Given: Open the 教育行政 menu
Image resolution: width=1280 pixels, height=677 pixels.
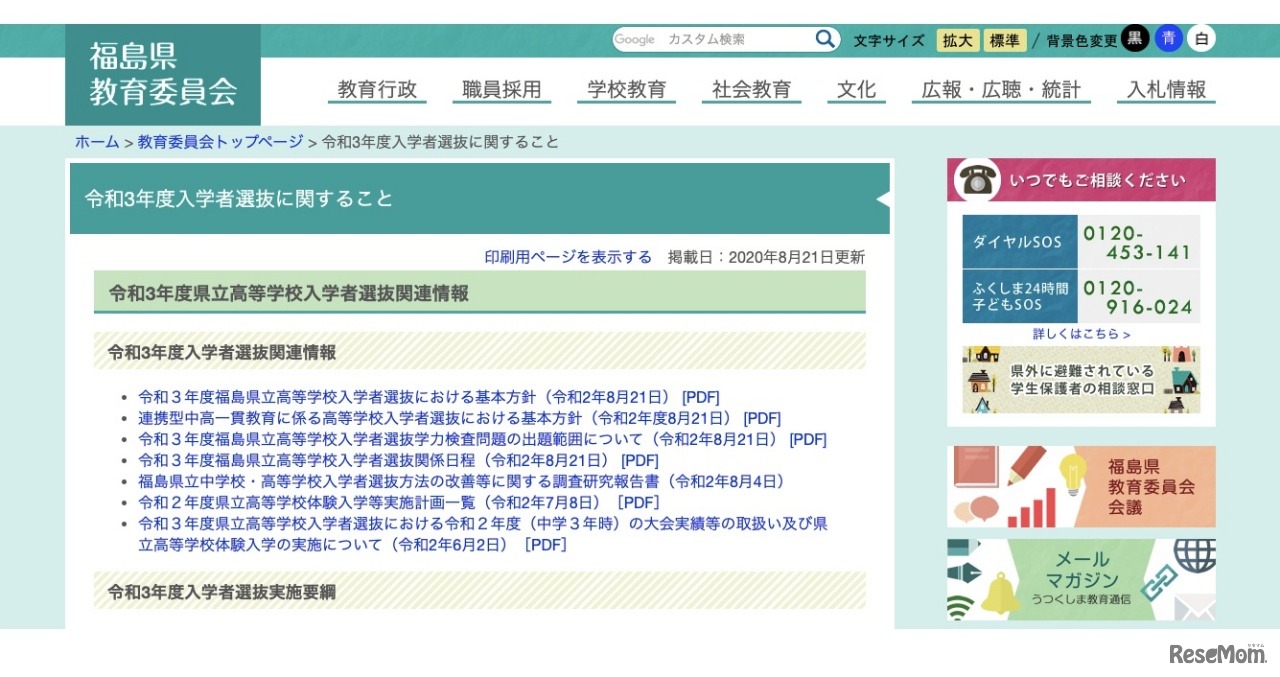Looking at the screenshot, I should (377, 90).
